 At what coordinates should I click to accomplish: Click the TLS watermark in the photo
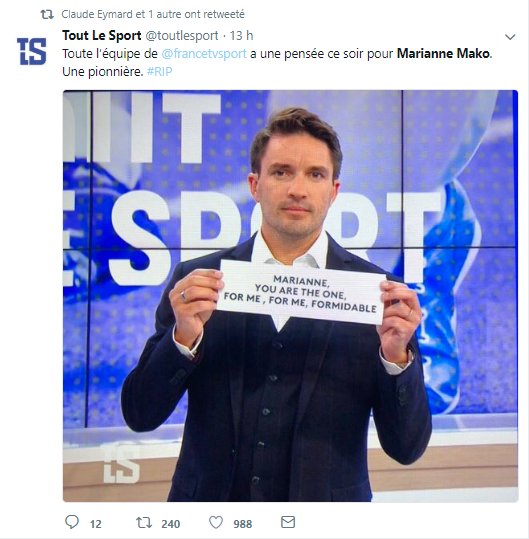(122, 463)
